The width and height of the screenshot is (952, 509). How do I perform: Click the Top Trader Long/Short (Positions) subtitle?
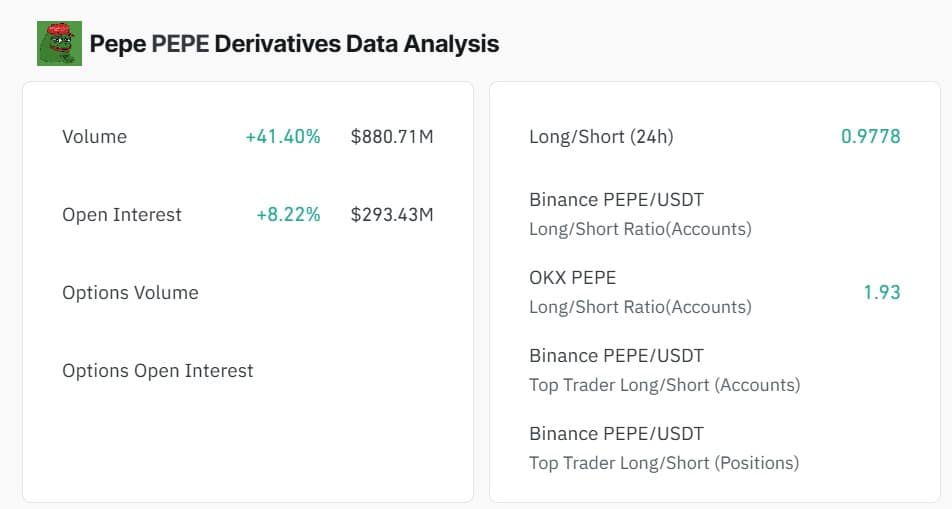tap(664, 463)
